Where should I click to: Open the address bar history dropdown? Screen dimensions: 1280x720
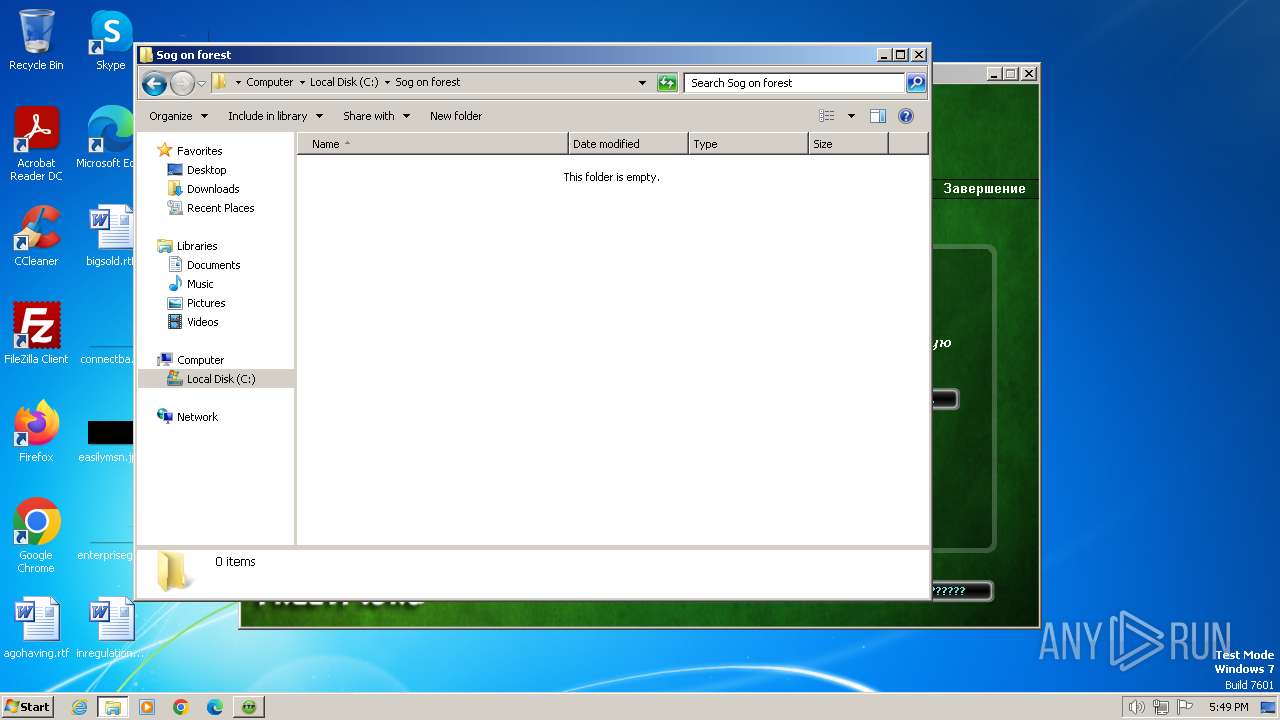(642, 83)
